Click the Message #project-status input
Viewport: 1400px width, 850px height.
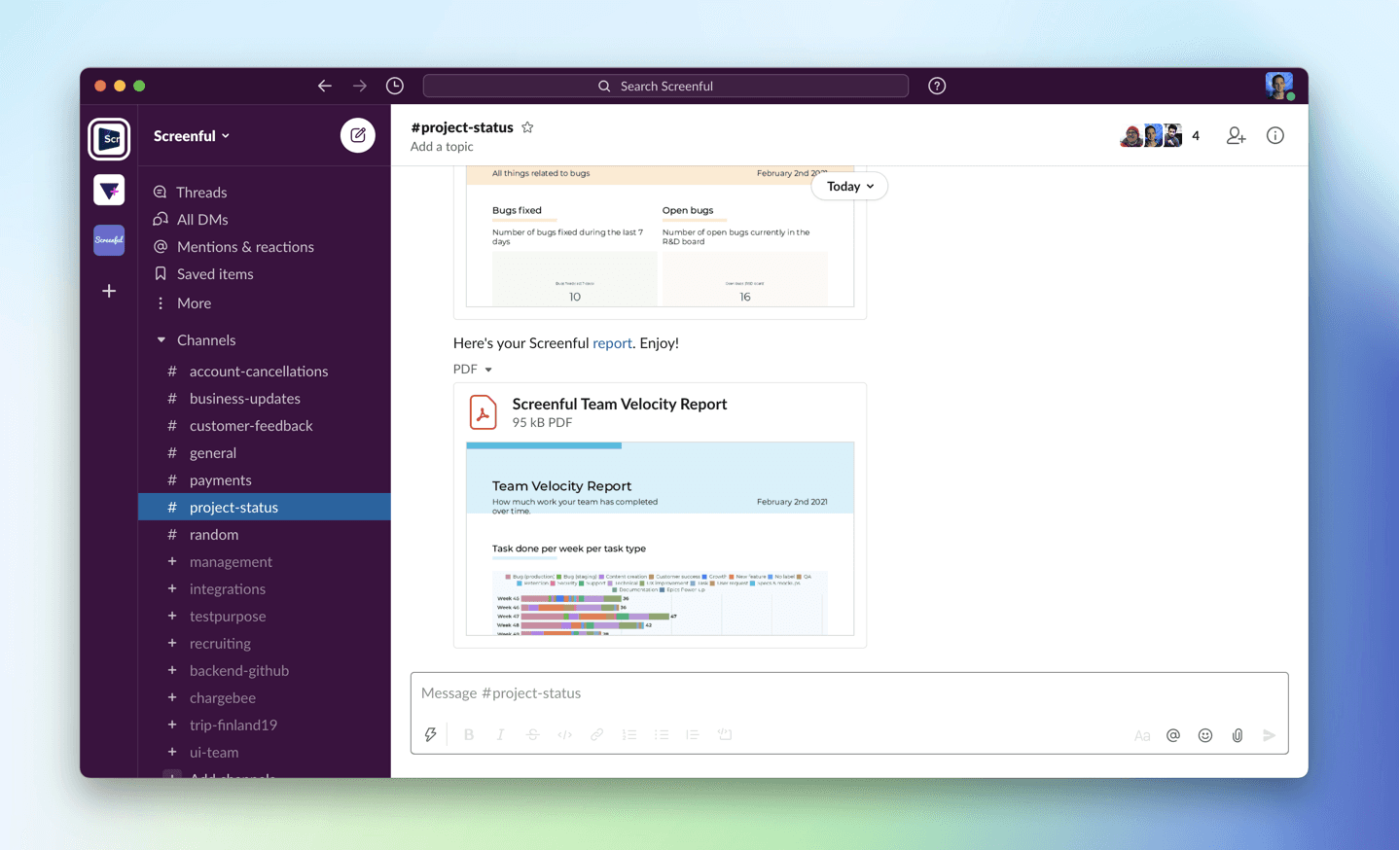pyautogui.click(x=849, y=693)
